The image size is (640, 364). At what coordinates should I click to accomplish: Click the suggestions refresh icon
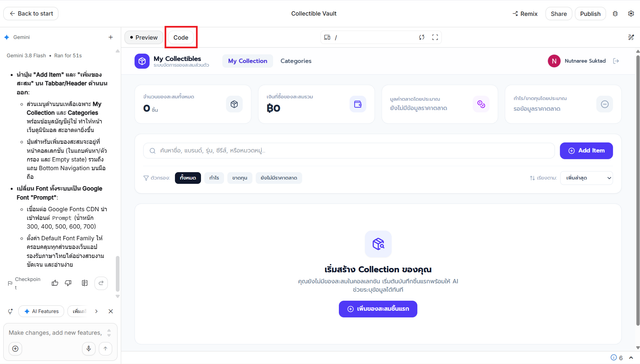tap(10, 311)
